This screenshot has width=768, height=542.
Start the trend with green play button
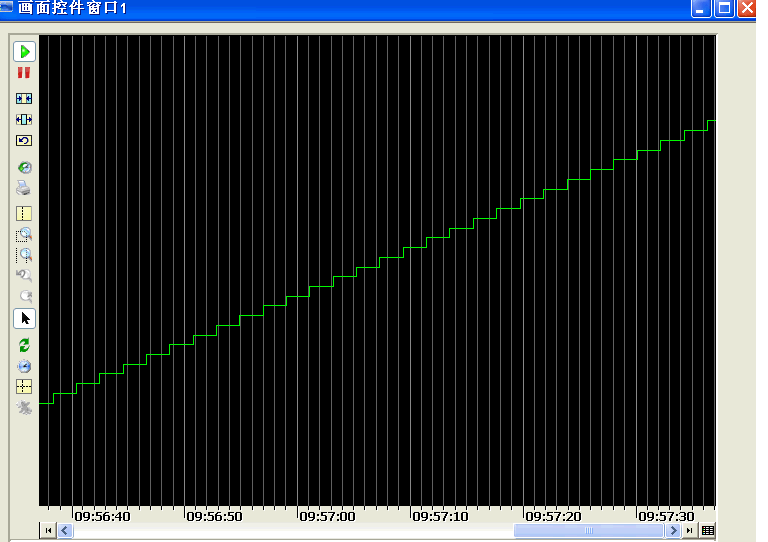coord(24,51)
